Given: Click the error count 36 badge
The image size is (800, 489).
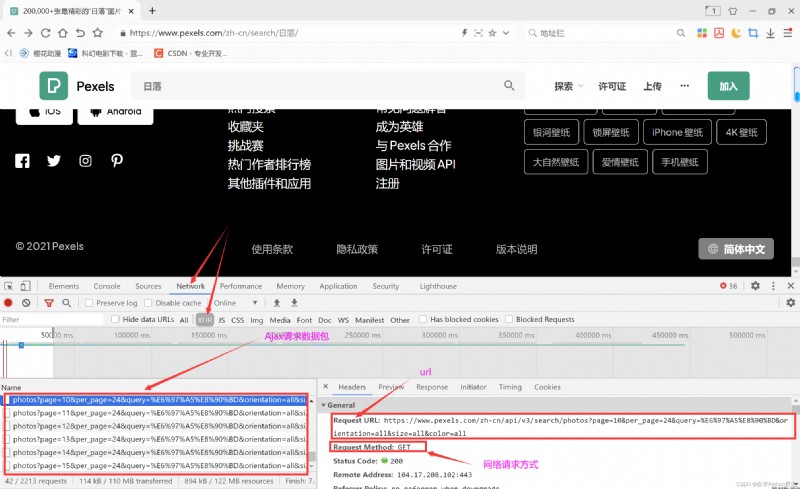Looking at the screenshot, I should click(729, 286).
